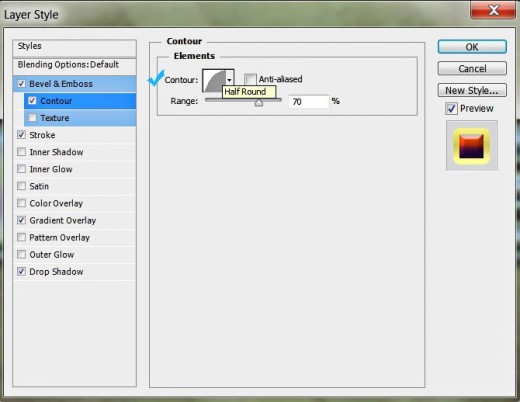Open the contour curve thumbnail editor
Image resolution: width=520 pixels, height=402 pixels.
click(x=214, y=80)
